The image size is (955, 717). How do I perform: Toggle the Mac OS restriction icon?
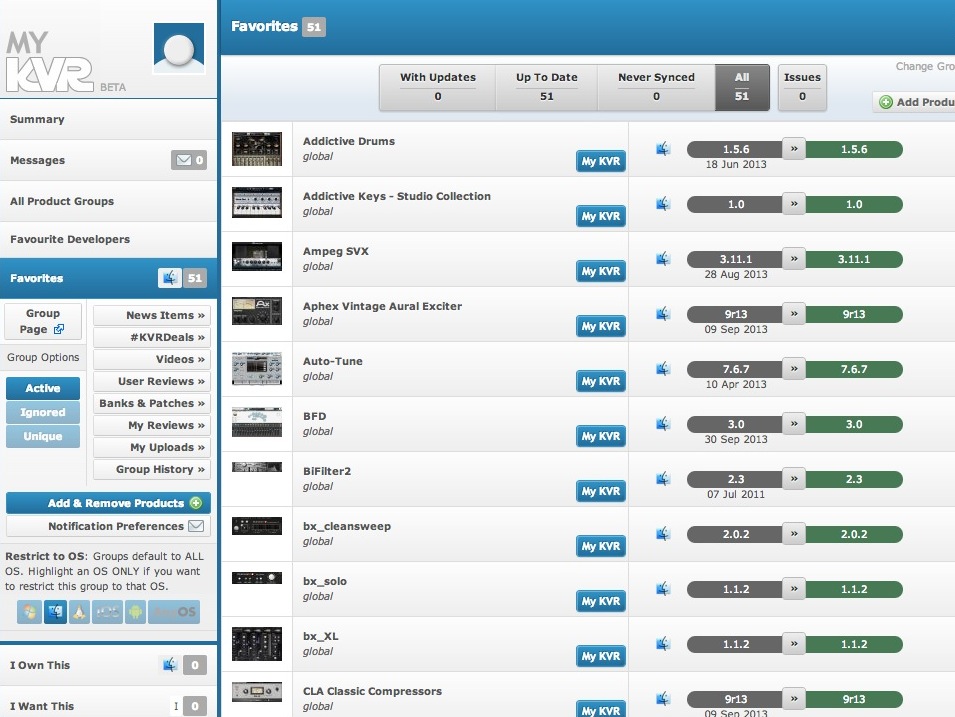click(x=55, y=612)
